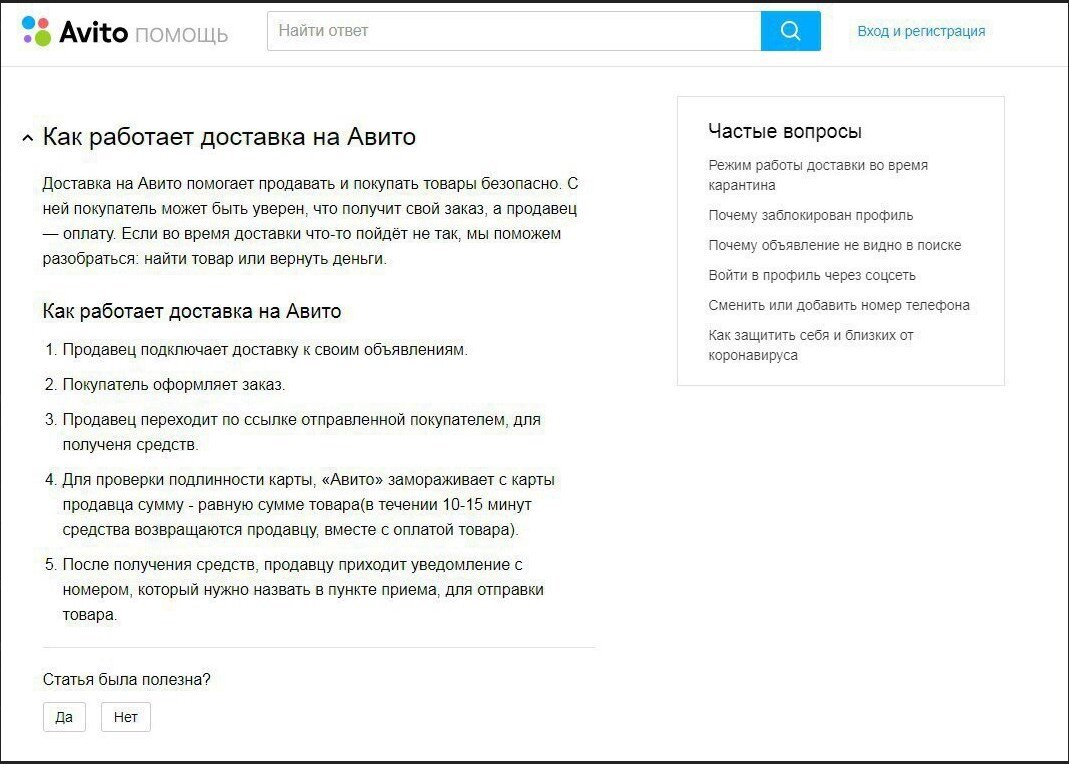Click step 5 "После получения средств"
This screenshot has height=764, width=1069.
[x=303, y=590]
